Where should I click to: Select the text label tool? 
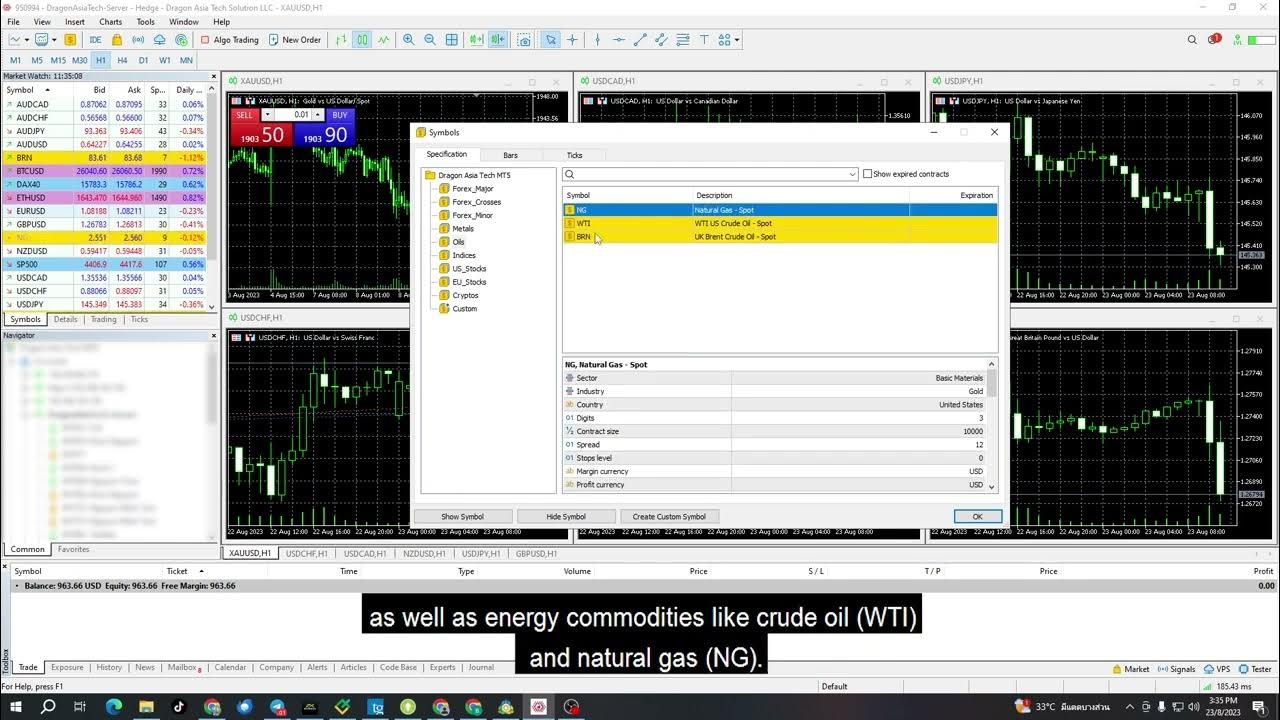coord(704,40)
